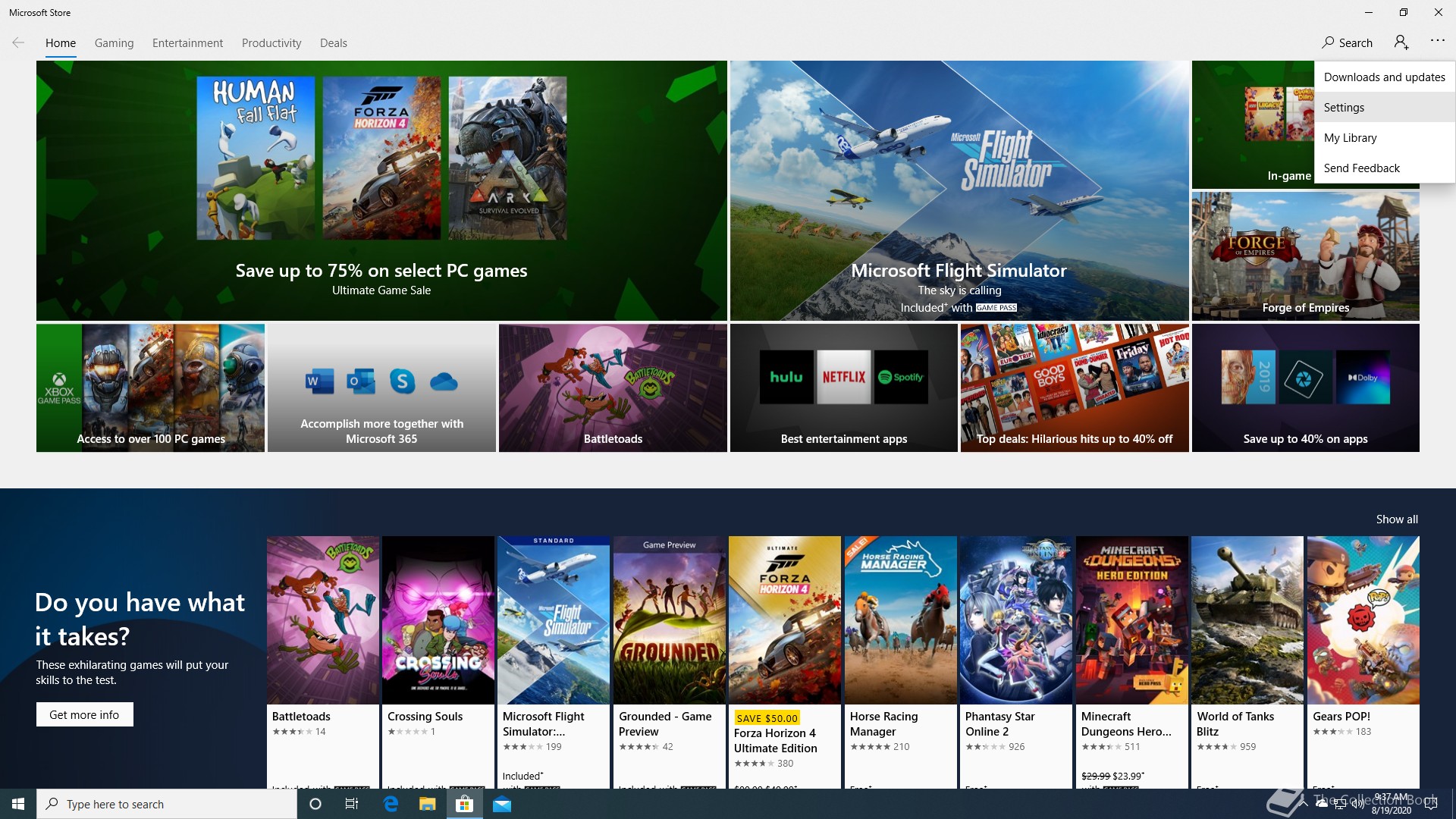
Task: Open Grounded Game Preview card
Action: click(669, 662)
